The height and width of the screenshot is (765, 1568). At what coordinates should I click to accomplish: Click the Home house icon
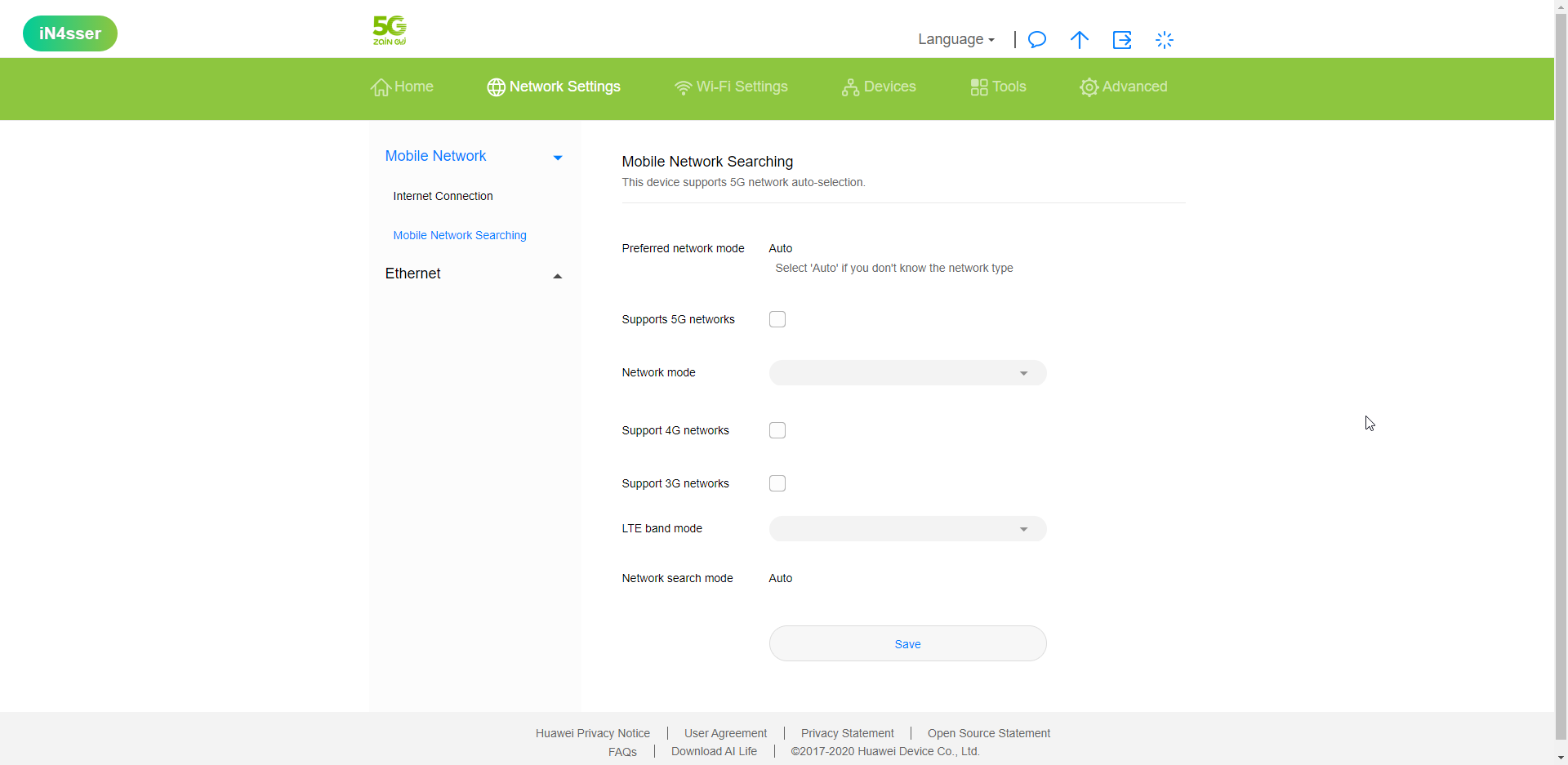[381, 87]
